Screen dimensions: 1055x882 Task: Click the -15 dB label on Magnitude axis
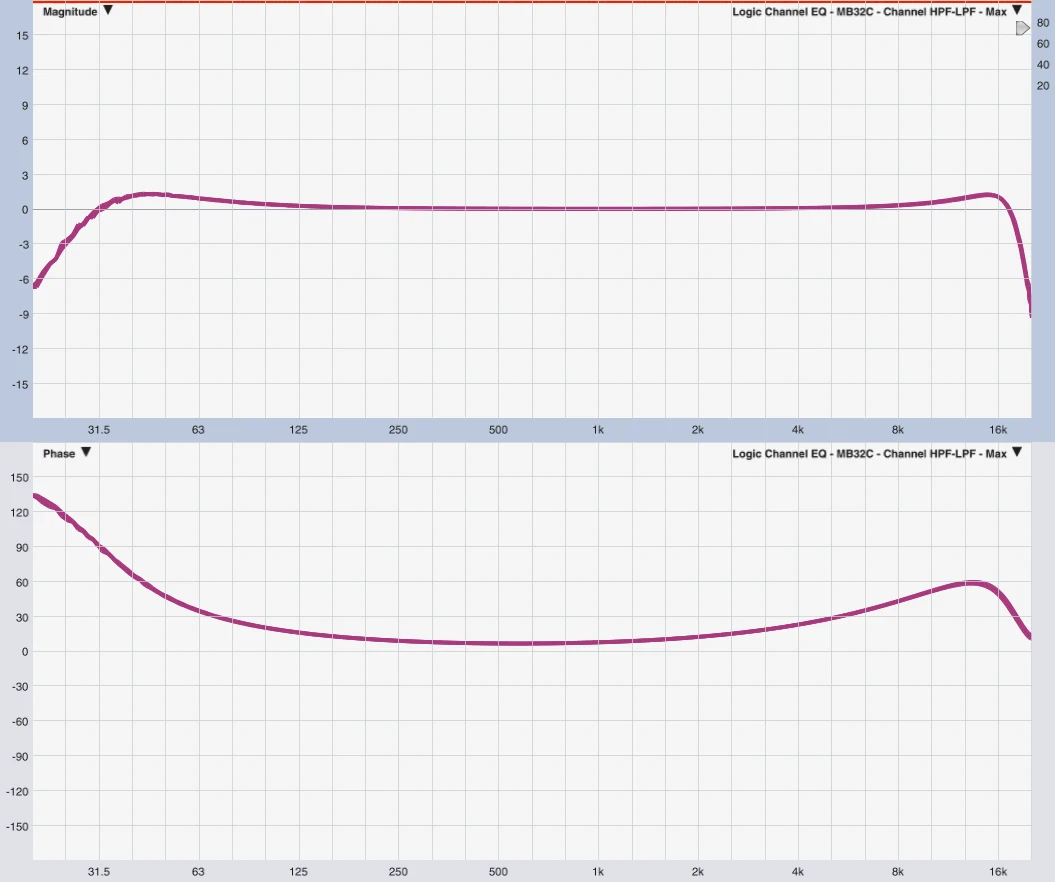point(19,384)
